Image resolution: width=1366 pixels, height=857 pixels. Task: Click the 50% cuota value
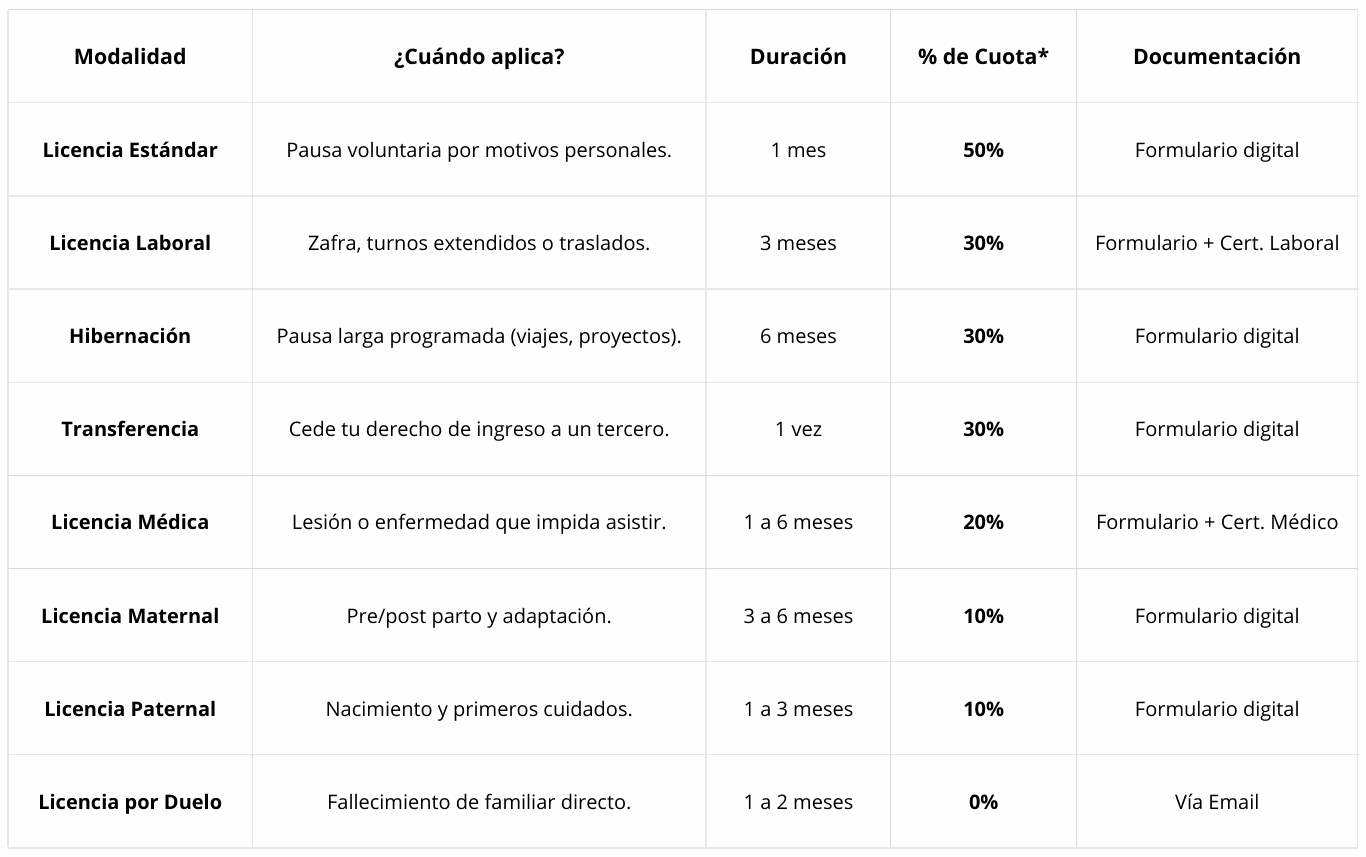[983, 150]
